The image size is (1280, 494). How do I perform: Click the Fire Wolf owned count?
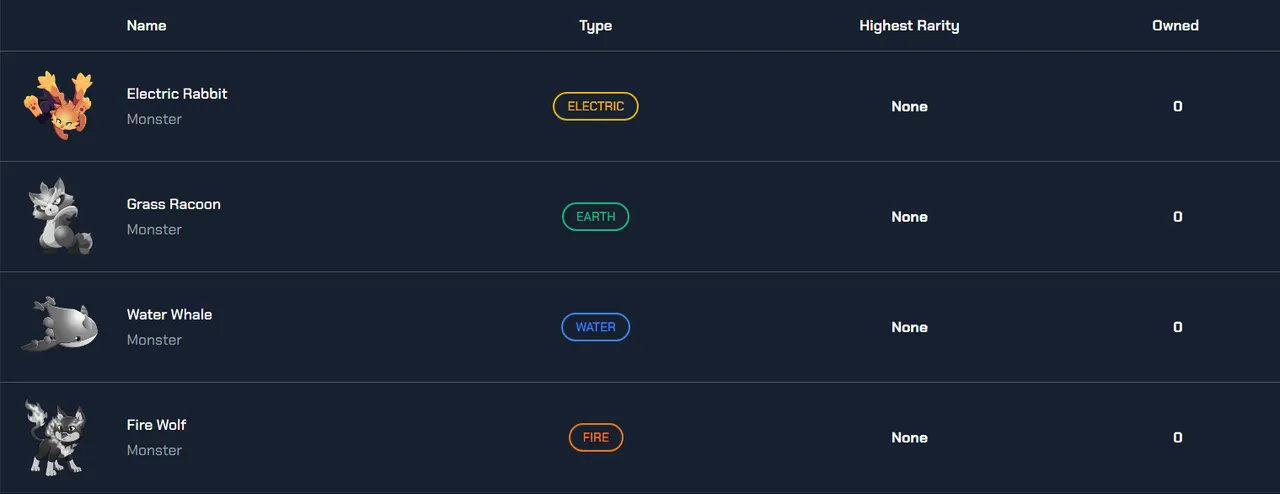[x=1177, y=437]
